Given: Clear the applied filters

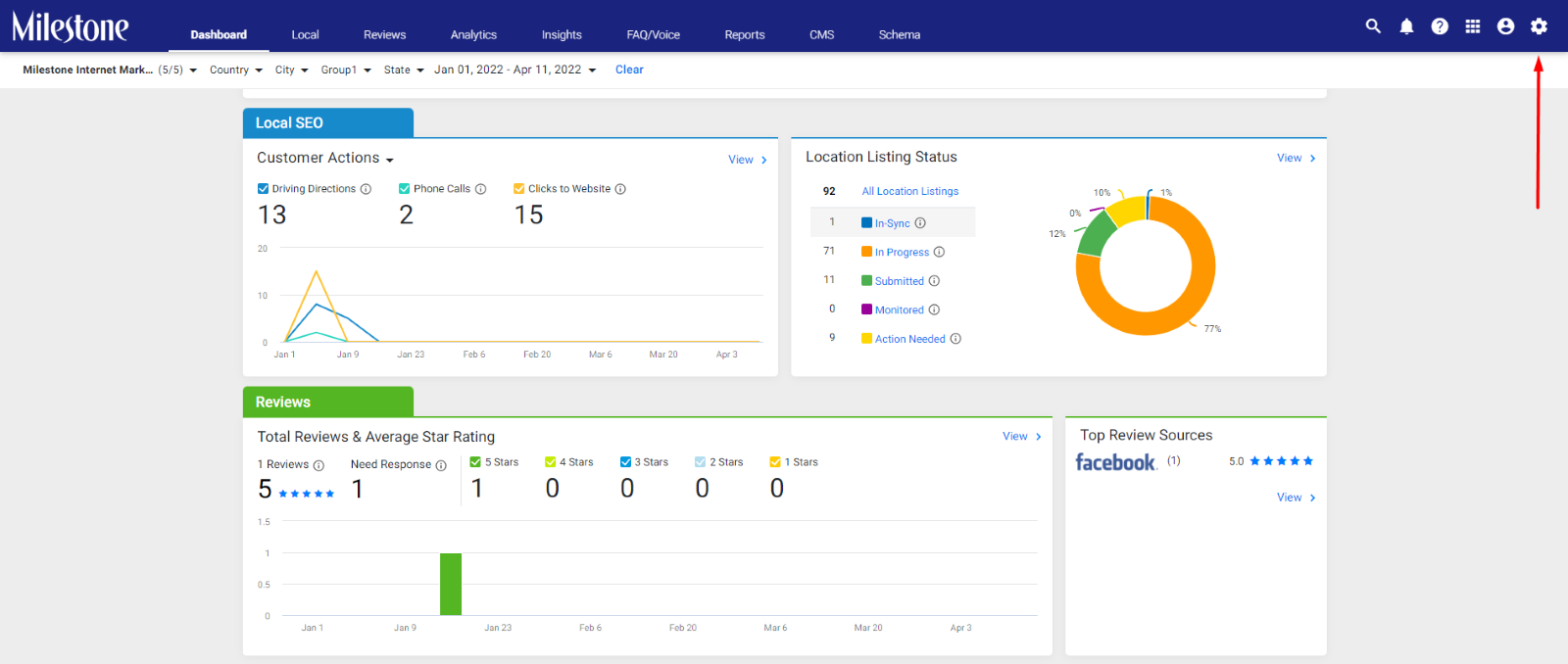Looking at the screenshot, I should pos(629,70).
